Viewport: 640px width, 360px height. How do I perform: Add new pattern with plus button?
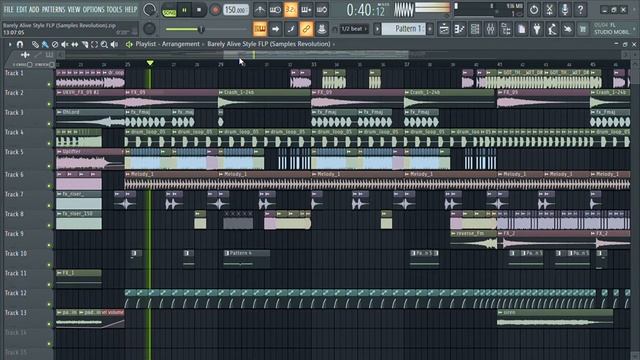click(x=430, y=29)
